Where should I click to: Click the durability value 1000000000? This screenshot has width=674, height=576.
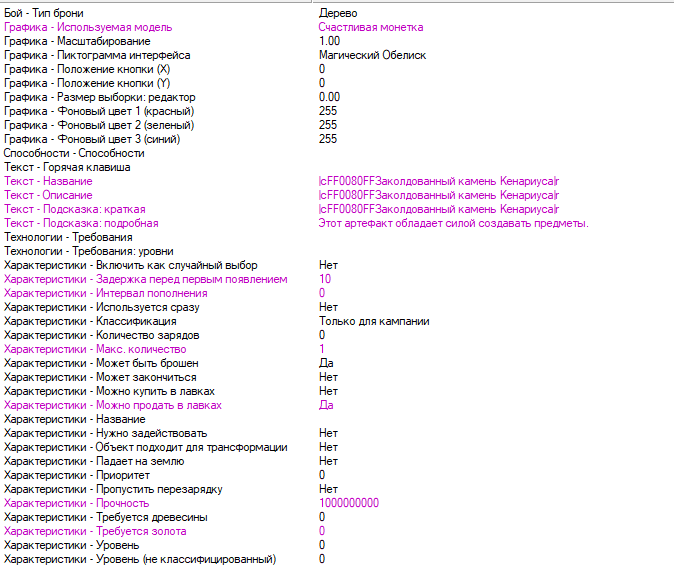pos(349,504)
